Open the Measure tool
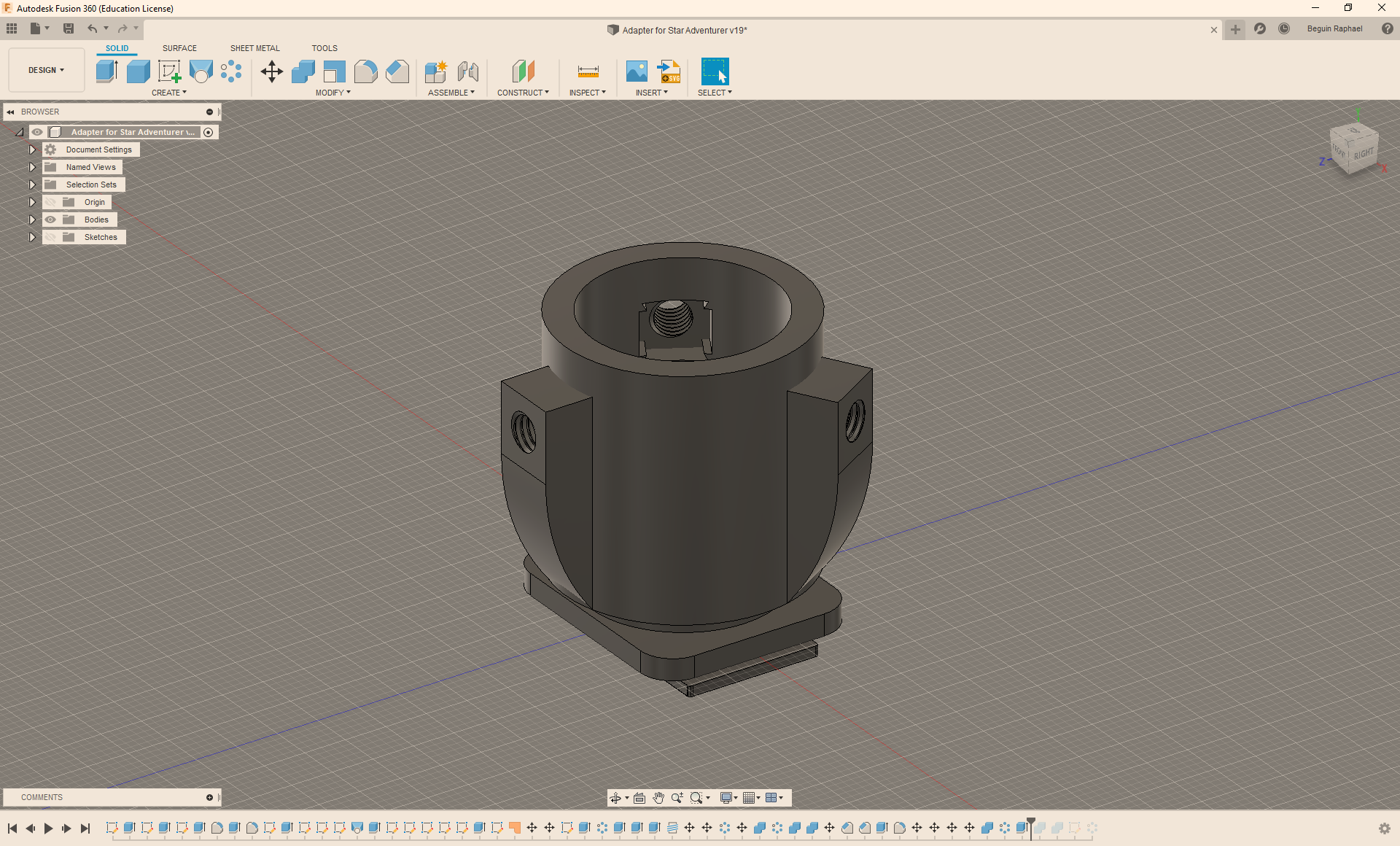The image size is (1400, 846). coord(588,71)
